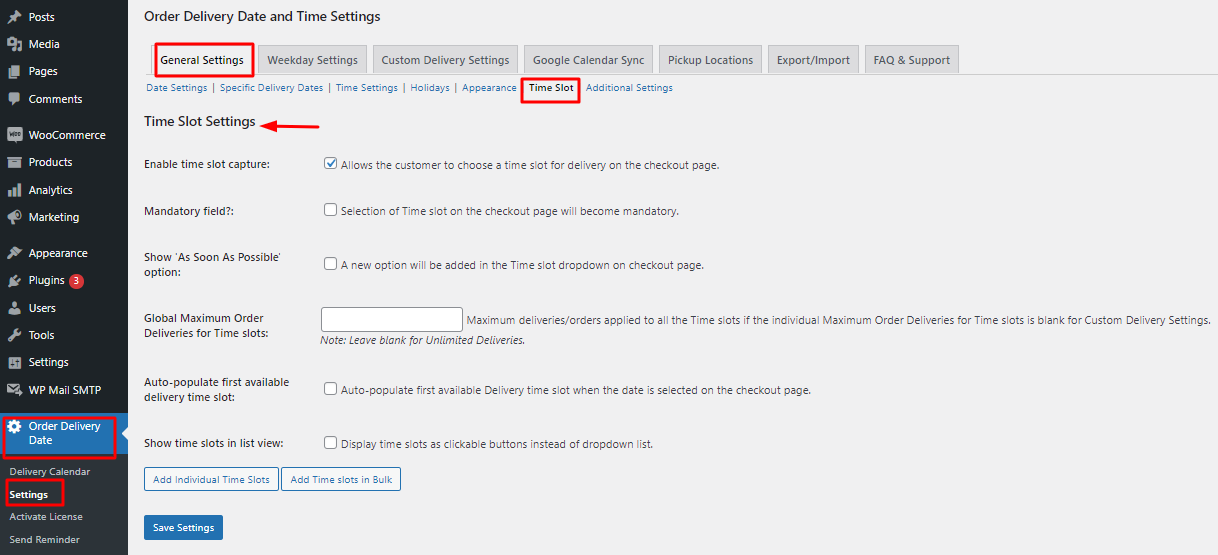1218x555 pixels.
Task: Open the Send Reminder submenu item
Action: 45,540
